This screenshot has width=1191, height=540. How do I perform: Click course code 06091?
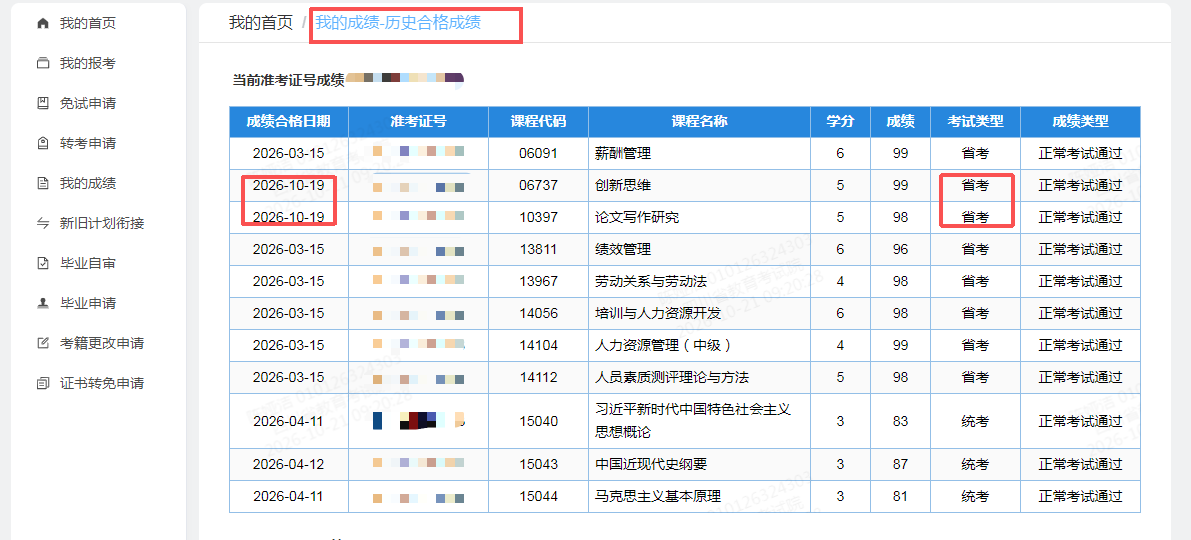coord(539,153)
